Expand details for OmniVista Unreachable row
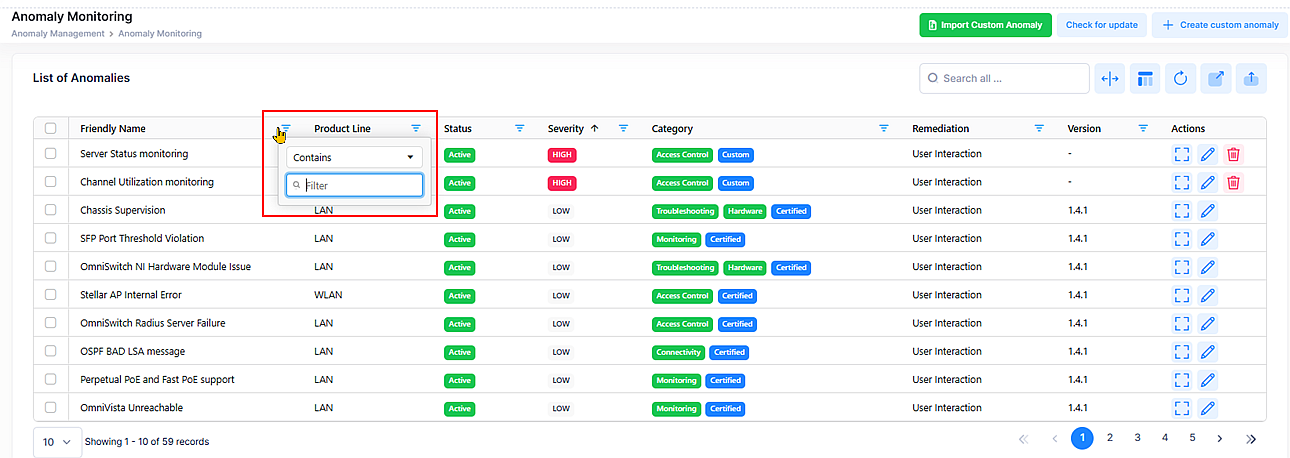The height and width of the screenshot is (458, 1290). coord(1182,408)
